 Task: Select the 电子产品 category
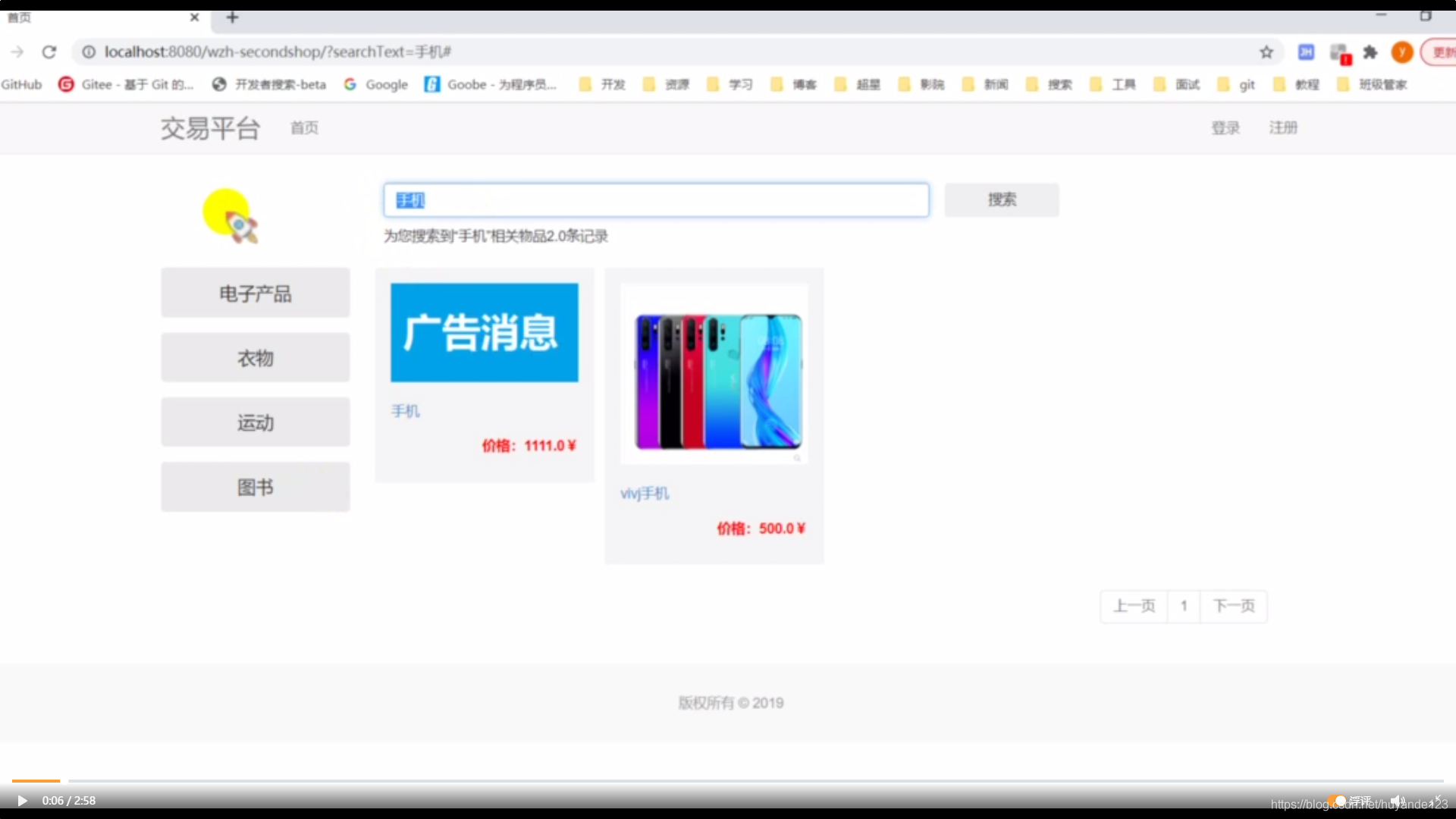coord(255,293)
